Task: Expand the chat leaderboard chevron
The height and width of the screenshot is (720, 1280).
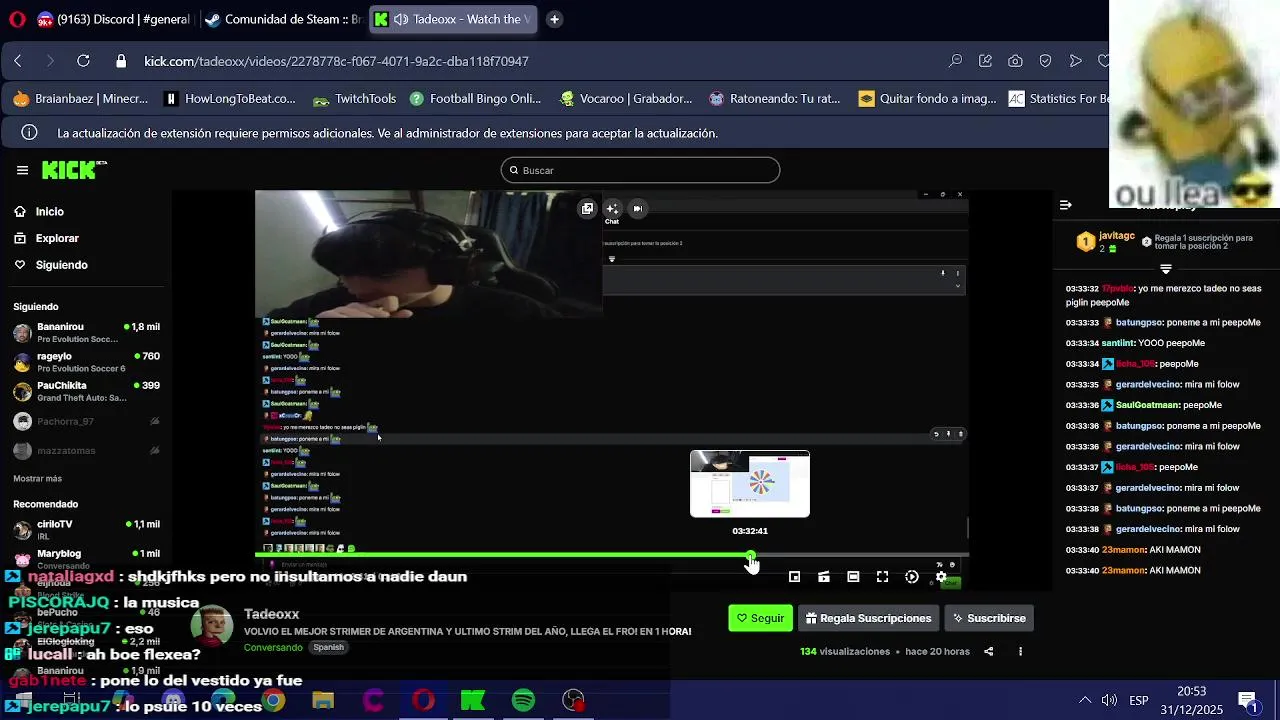Action: pos(1166,270)
